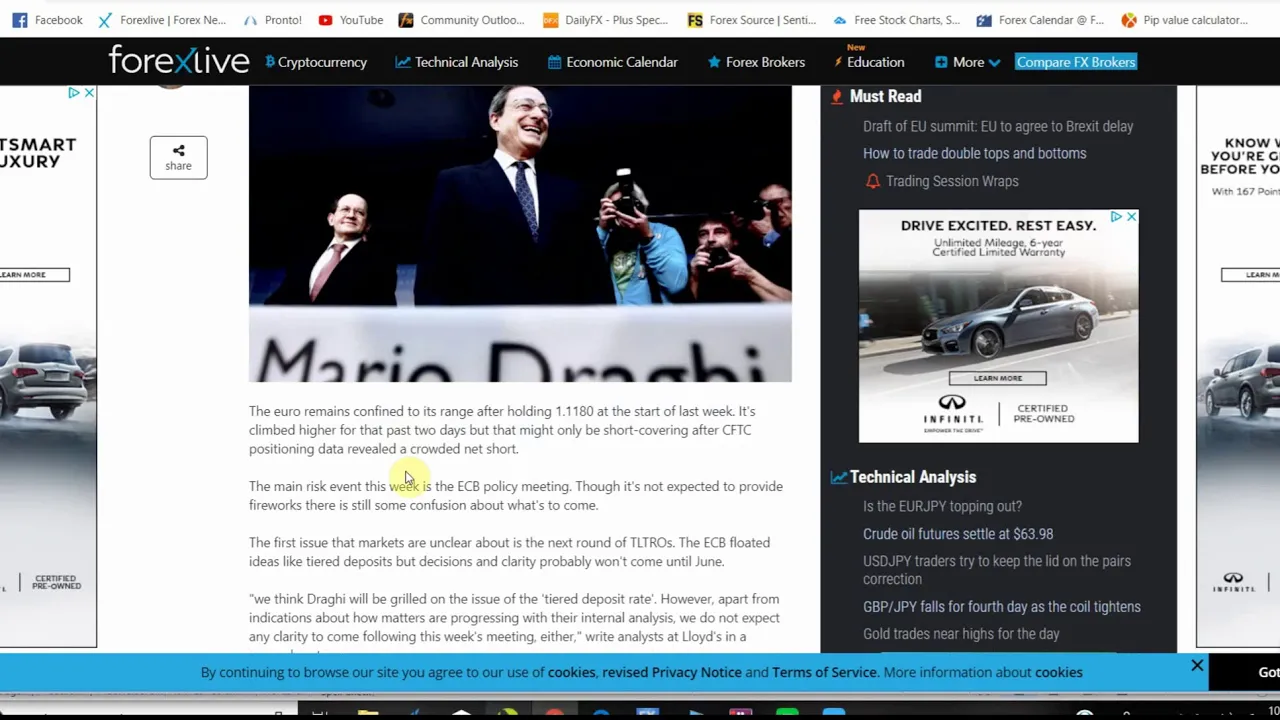Click the Mario Draghi article photo
This screenshot has height=720, width=1280.
[x=520, y=233]
